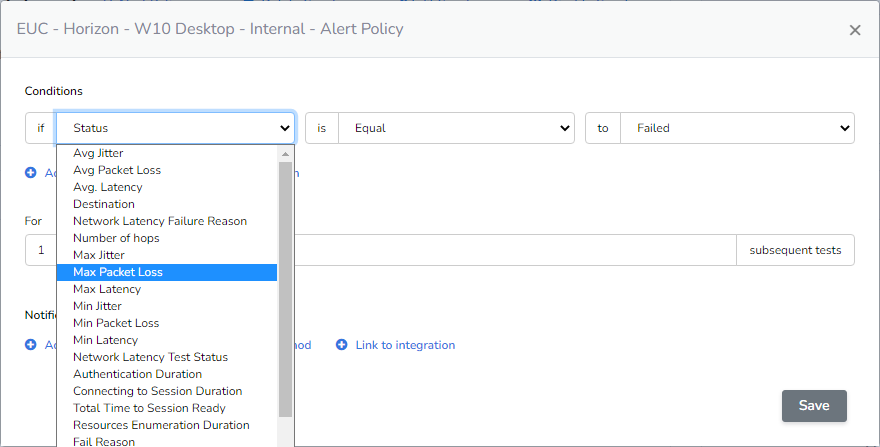
Task: Pick Number of hops option
Action: tap(167, 238)
